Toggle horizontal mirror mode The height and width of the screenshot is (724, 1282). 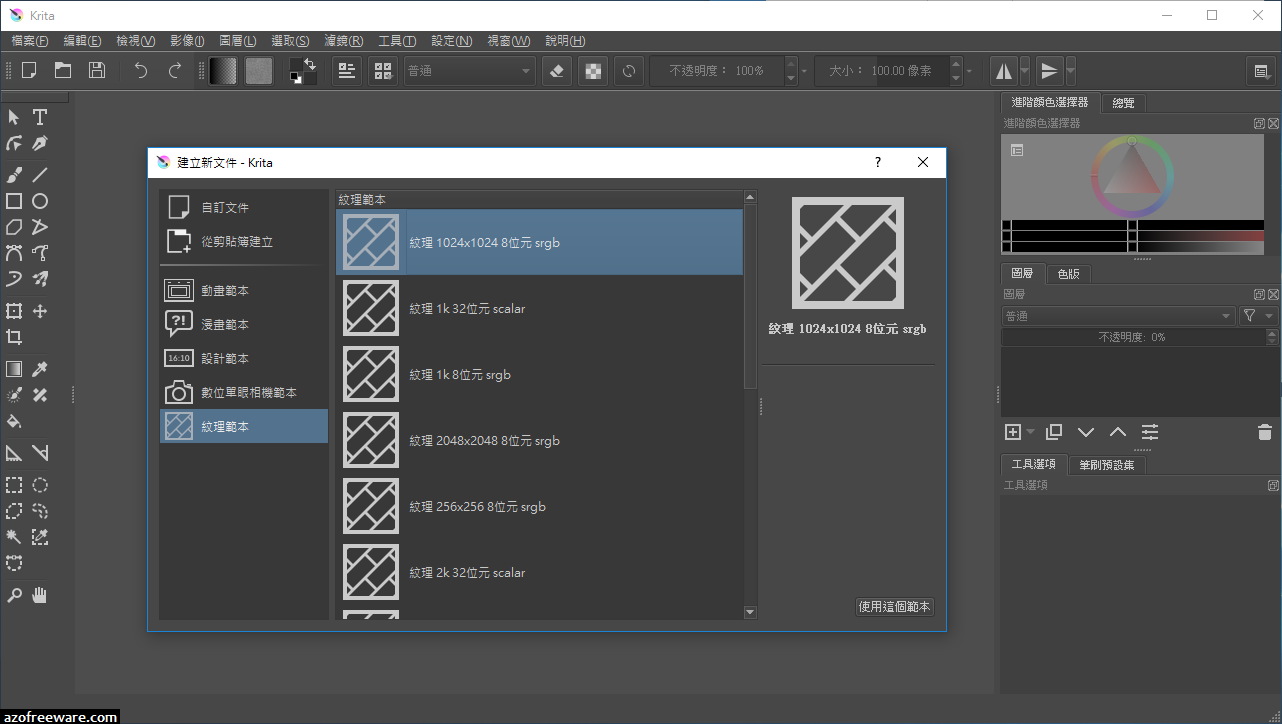(x=1003, y=70)
